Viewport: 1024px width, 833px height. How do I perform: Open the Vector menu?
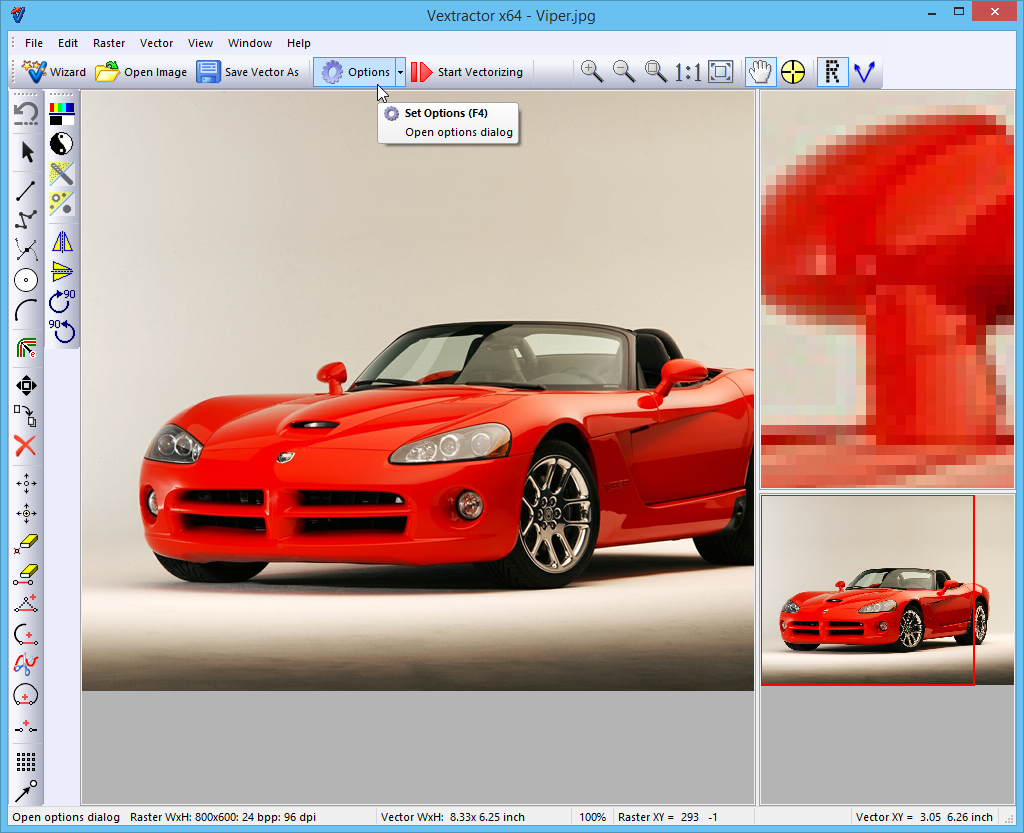point(156,43)
